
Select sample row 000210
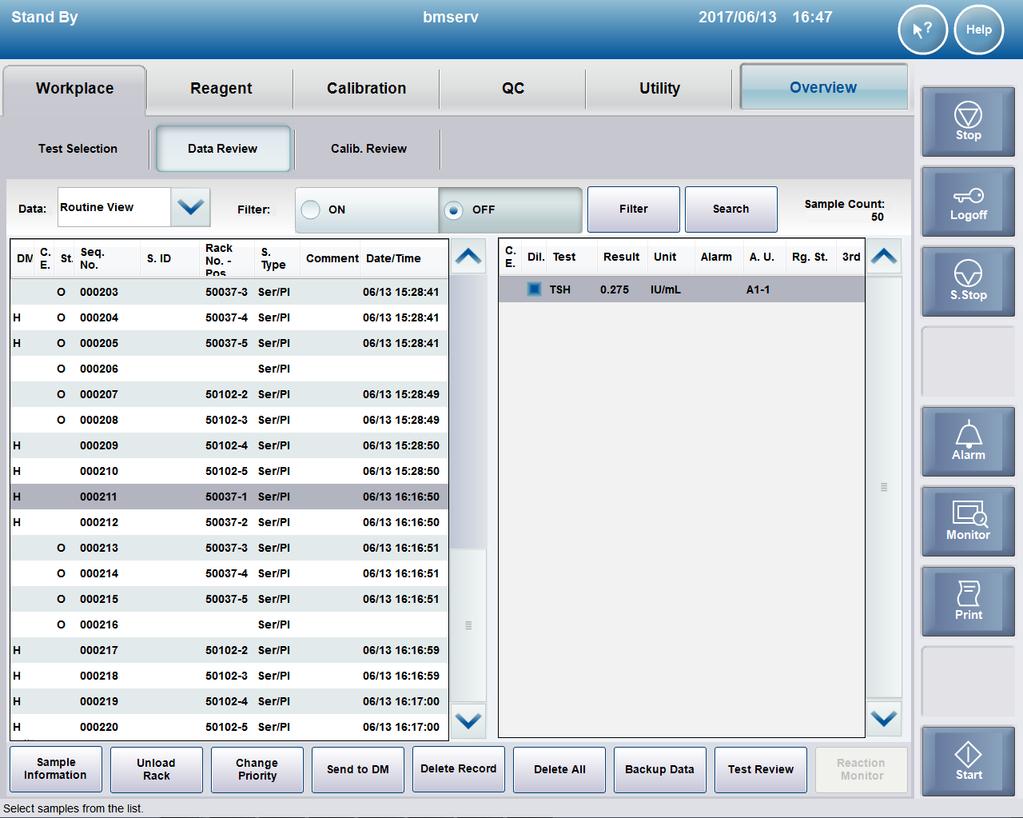pos(230,471)
